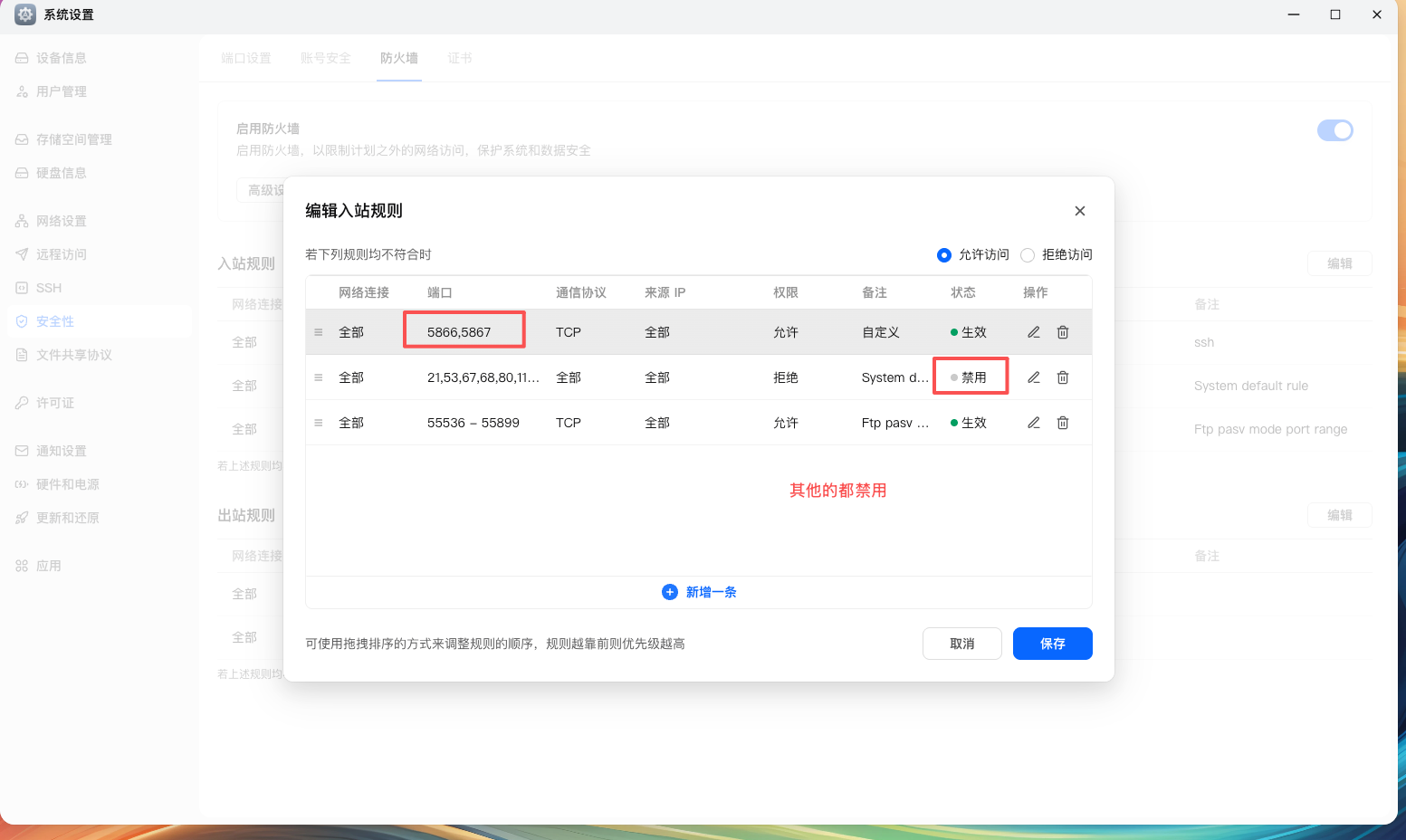Edit the 5866,5867 port rule with pencil icon
Viewport: 1406px width, 840px height.
tap(1033, 332)
